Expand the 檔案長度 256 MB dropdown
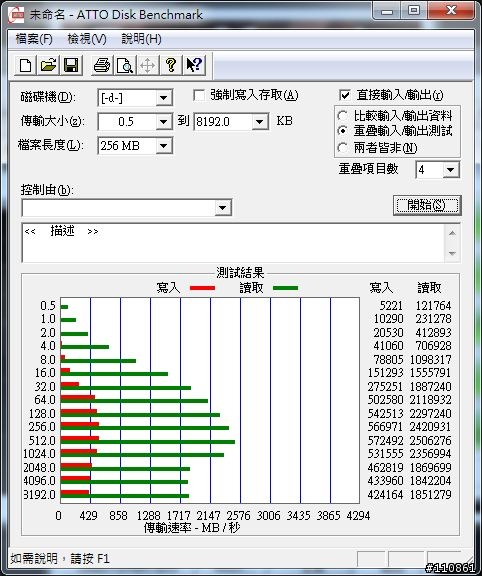The image size is (482, 576). pyautogui.click(x=163, y=146)
